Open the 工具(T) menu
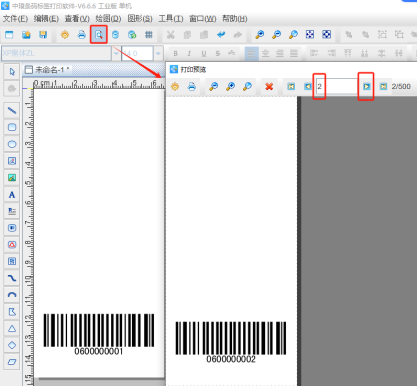 click(171, 19)
